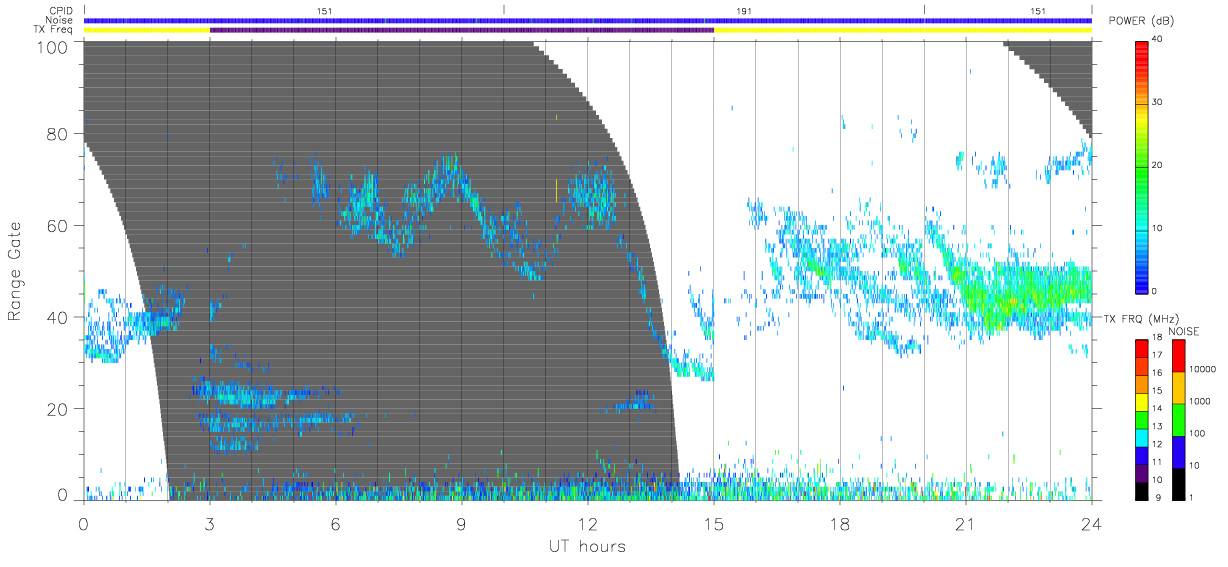Click the '40' tick on the POWER scale
This screenshot has height=567, width=1228.
pyautogui.click(x=1157, y=40)
